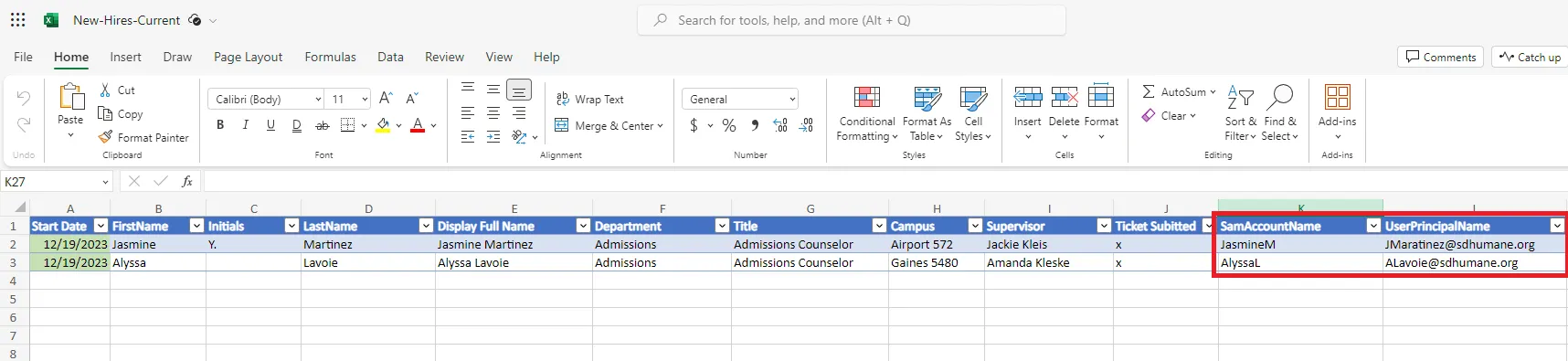1568x361 pixels.
Task: Switch to the Formulas tab
Action: point(330,57)
